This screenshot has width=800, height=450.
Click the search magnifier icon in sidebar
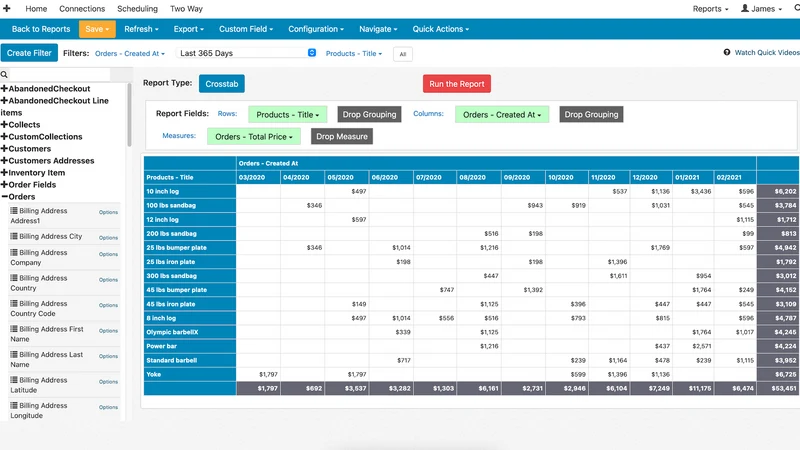[4, 74]
